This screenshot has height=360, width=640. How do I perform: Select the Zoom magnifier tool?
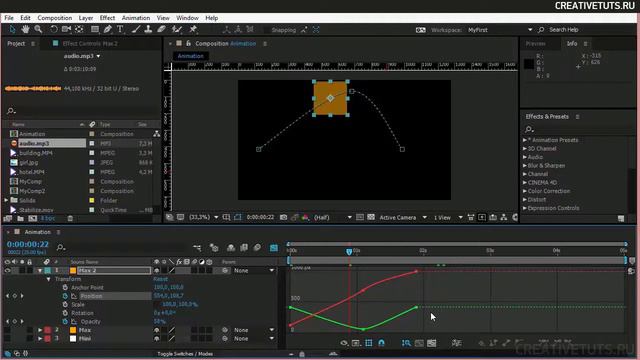click(x=38, y=29)
